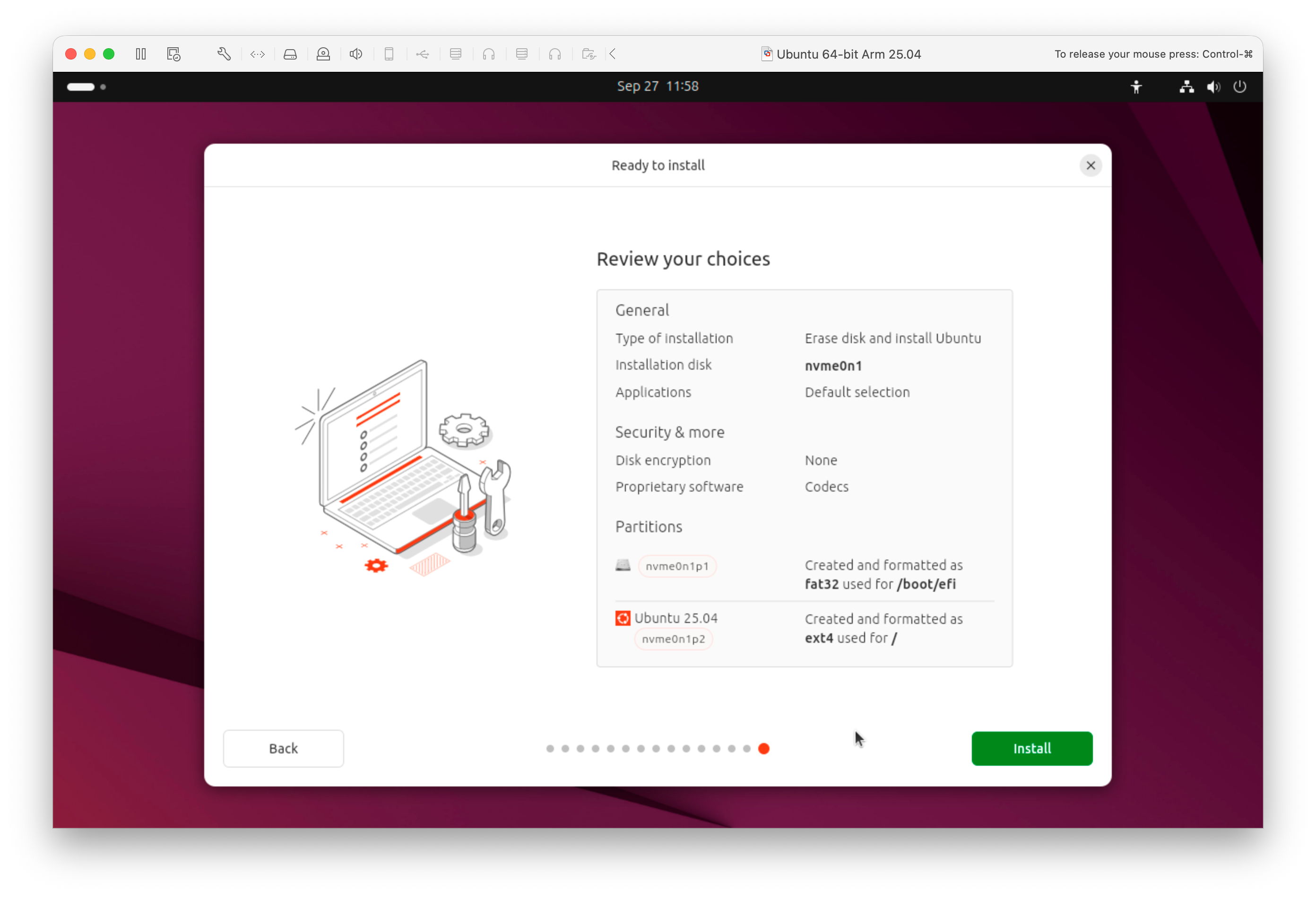Open the Ubuntu accessibility menu
Viewport: 1316px width, 898px height.
click(1136, 86)
